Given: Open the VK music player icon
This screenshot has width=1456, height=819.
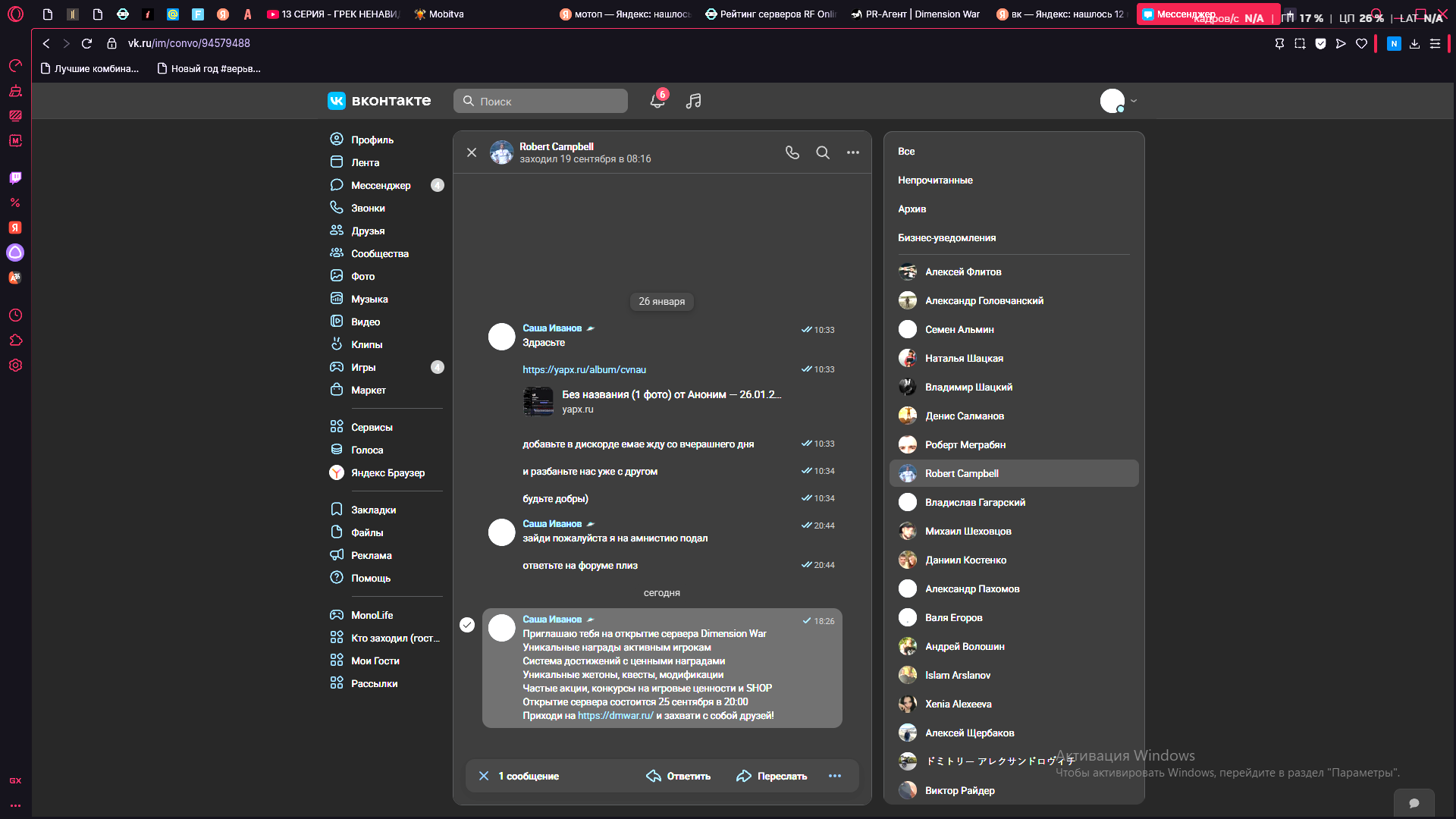Looking at the screenshot, I should [x=693, y=101].
